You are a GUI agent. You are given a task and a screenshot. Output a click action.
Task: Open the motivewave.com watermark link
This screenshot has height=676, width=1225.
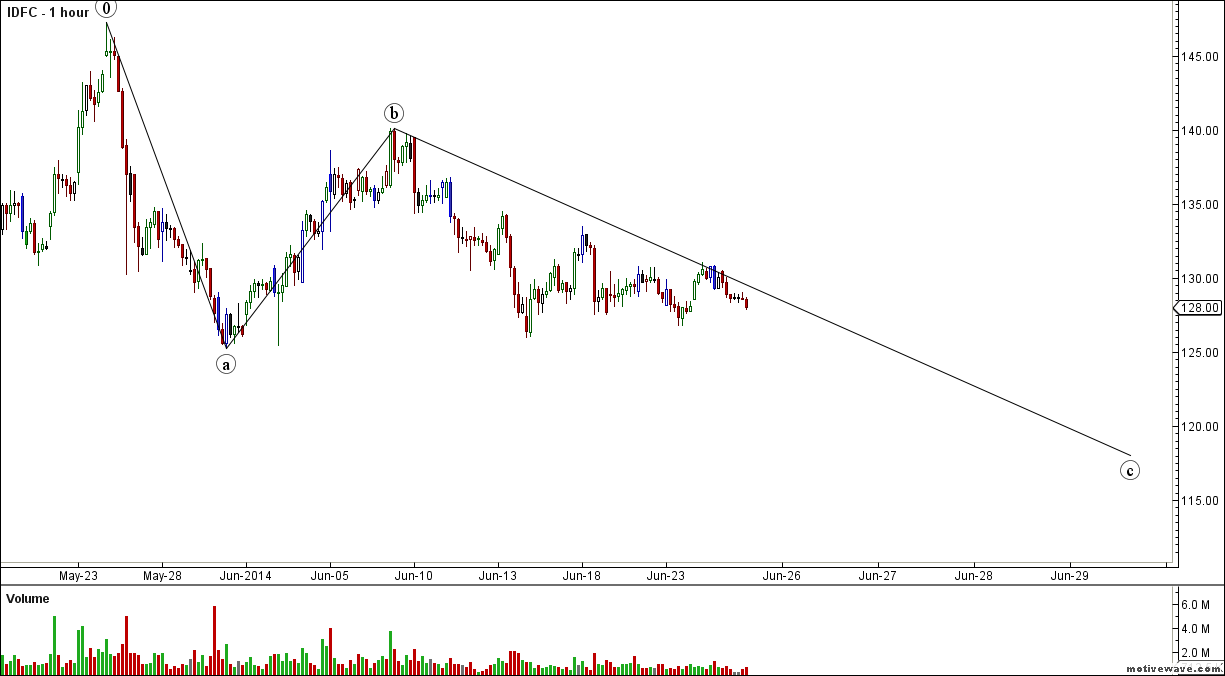[x=1174, y=667]
